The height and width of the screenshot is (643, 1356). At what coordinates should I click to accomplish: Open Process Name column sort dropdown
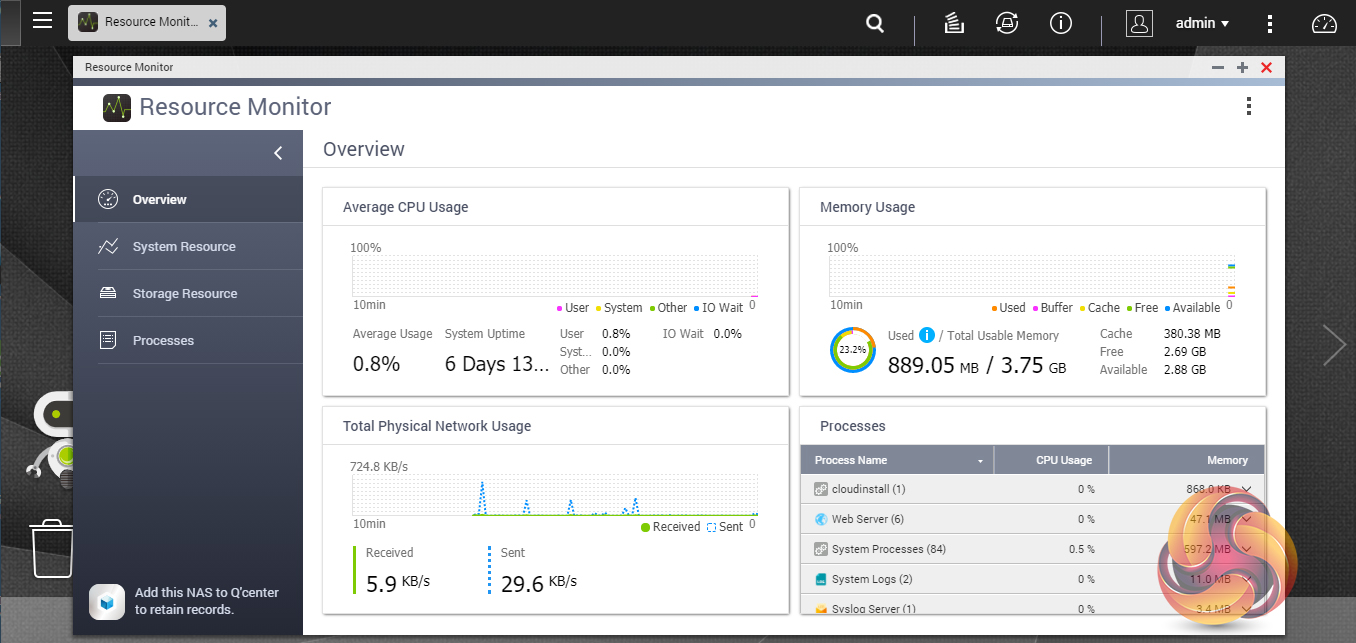pos(980,461)
